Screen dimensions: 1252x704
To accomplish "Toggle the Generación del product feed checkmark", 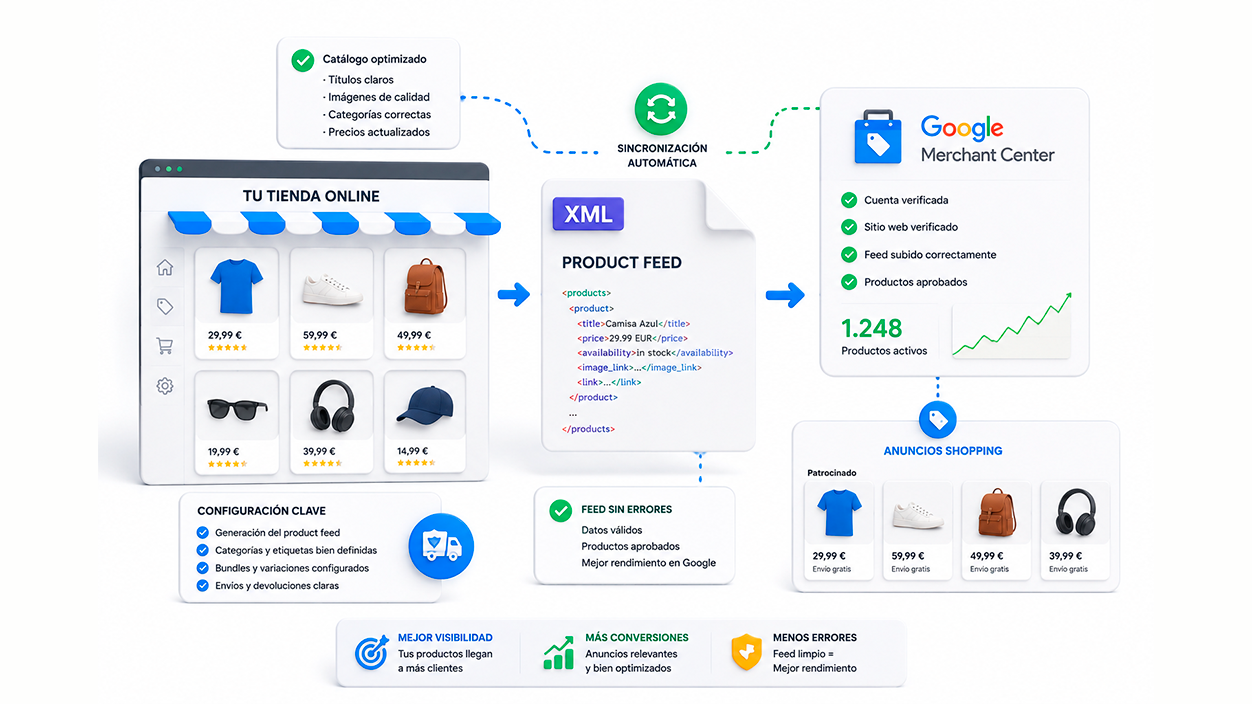I will coord(203,533).
